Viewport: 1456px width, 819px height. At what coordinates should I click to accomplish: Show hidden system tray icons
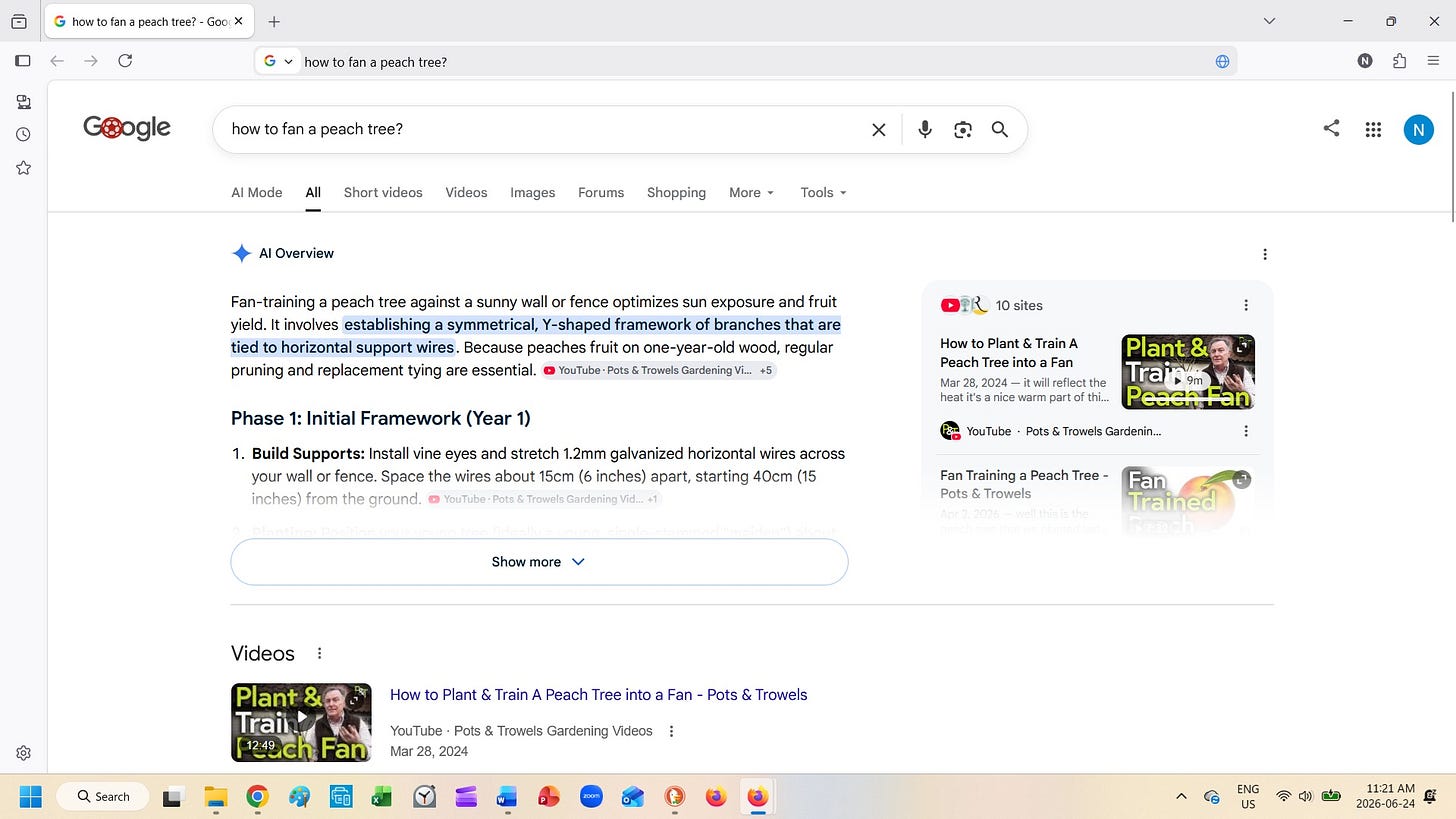click(1181, 797)
